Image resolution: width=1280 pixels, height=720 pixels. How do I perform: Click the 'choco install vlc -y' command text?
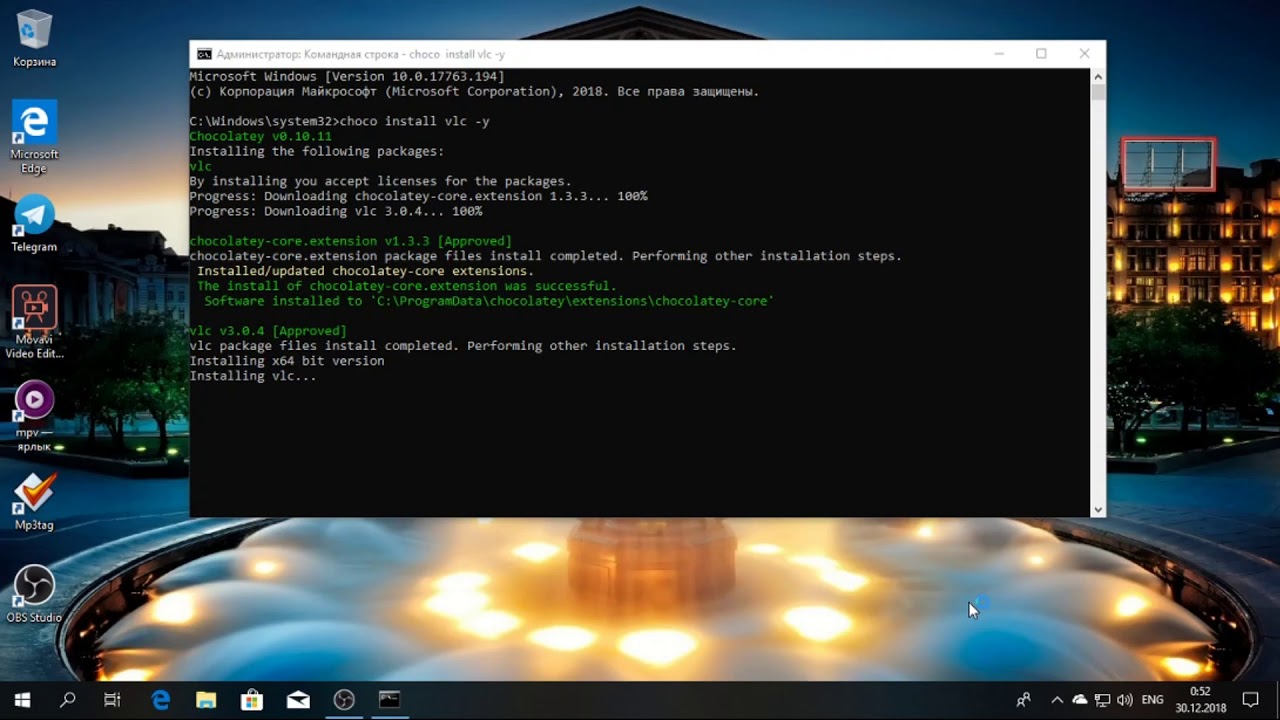pos(415,121)
